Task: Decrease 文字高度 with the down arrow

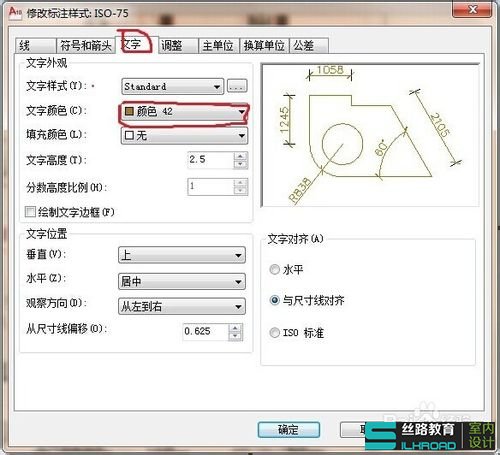Action: [240, 164]
